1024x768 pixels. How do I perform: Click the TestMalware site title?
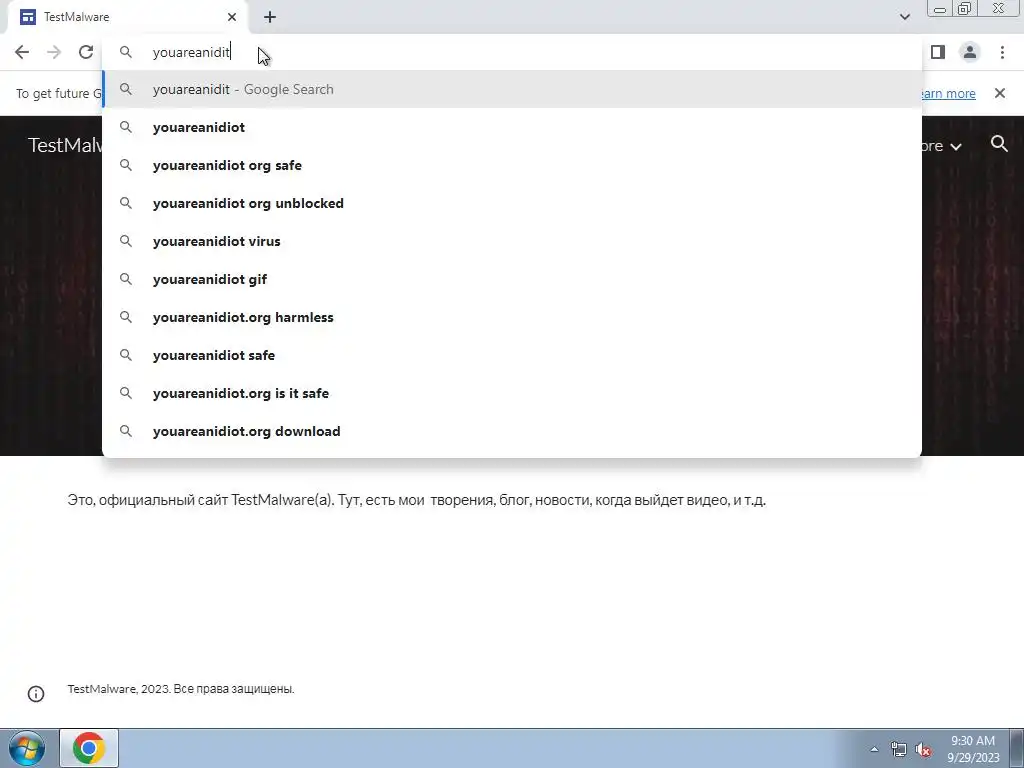pyautogui.click(x=65, y=145)
